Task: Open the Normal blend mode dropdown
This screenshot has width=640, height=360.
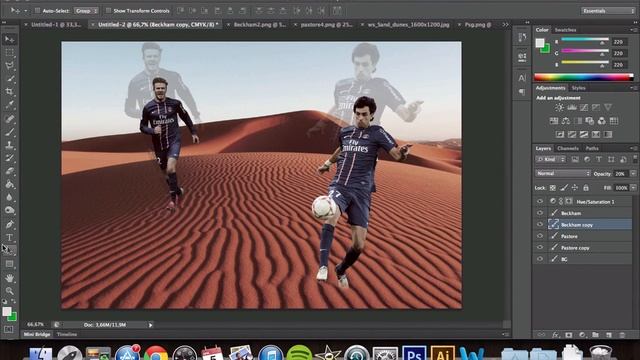Action: coord(563,173)
